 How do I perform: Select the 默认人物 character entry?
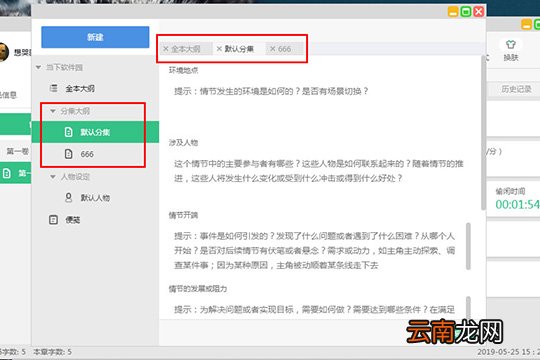click(95, 198)
